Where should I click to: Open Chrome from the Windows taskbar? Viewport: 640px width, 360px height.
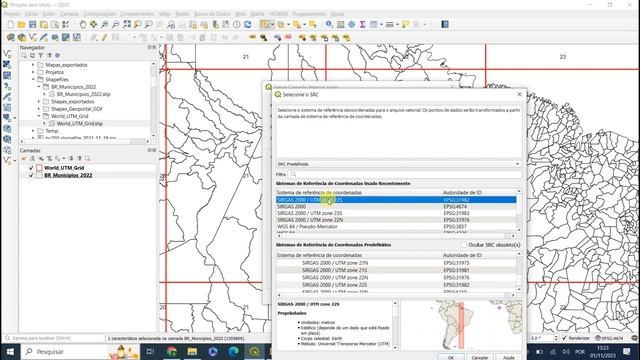(x=172, y=351)
